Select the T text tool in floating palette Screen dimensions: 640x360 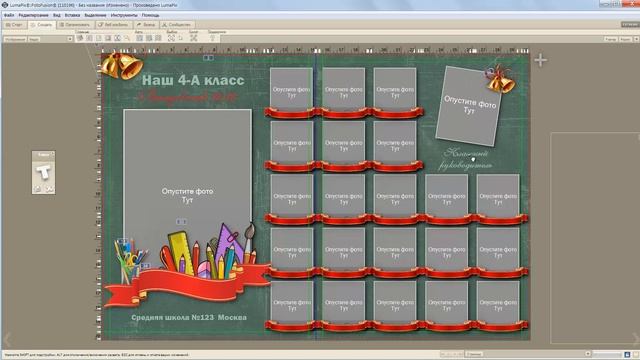(x=43, y=172)
